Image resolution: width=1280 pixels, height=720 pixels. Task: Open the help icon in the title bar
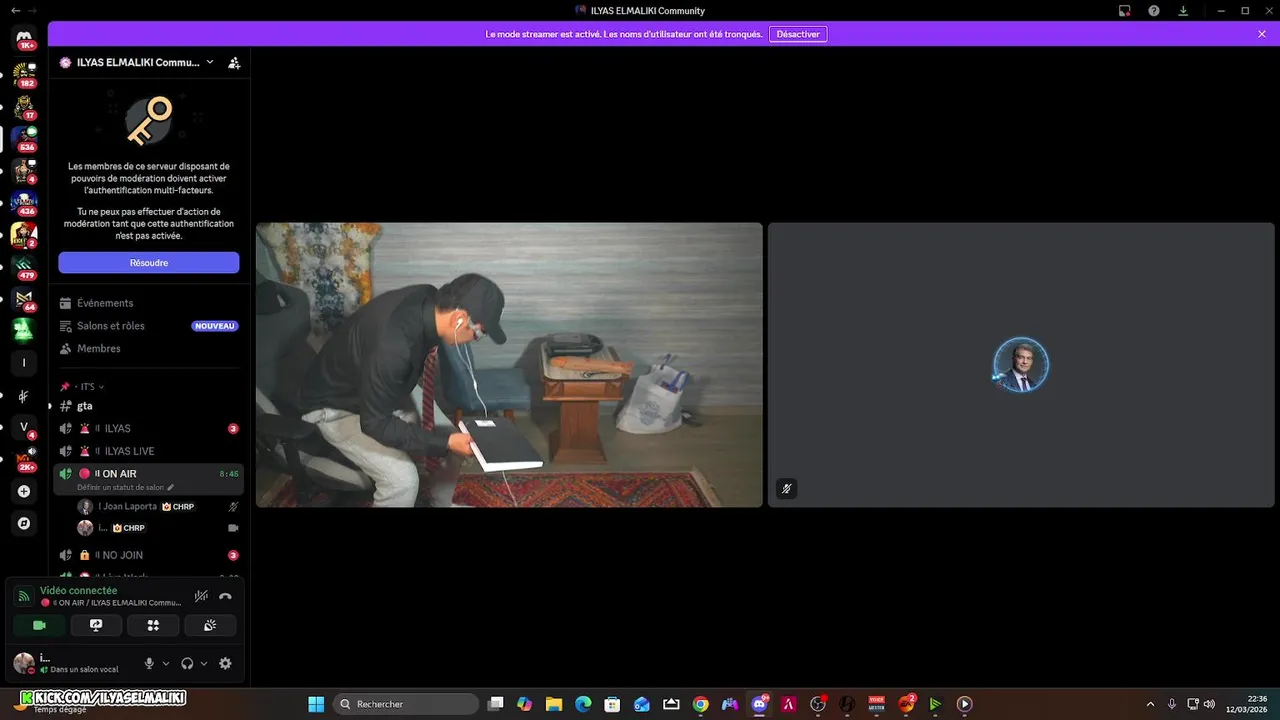click(x=1154, y=10)
